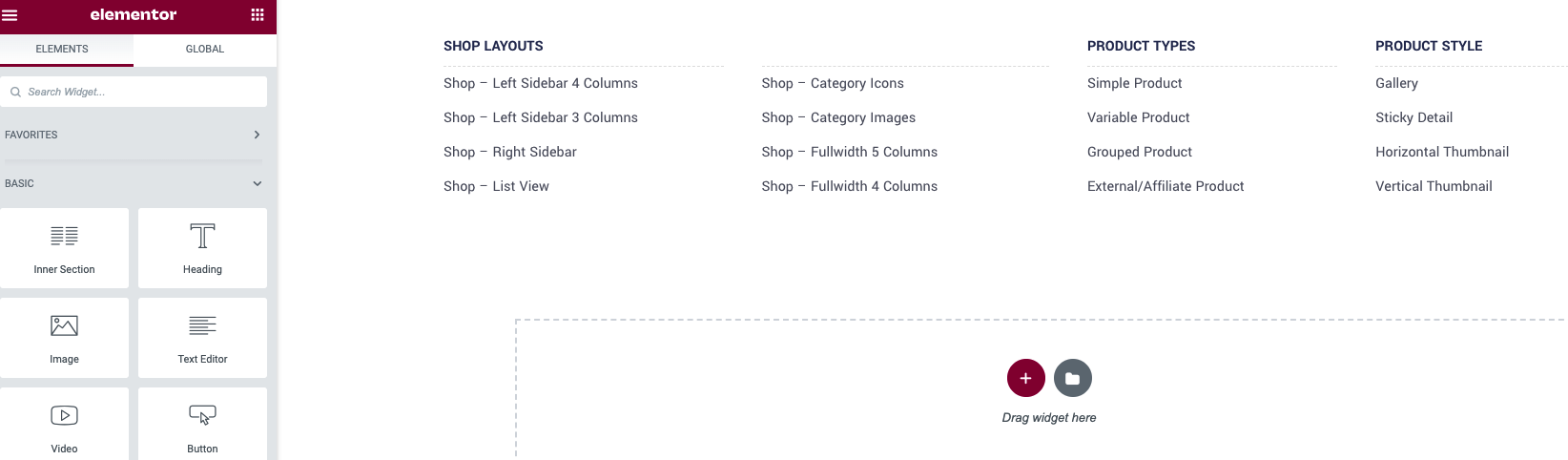Image resolution: width=1568 pixels, height=460 pixels.
Task: Switch to the Elements tab
Action: (62, 49)
